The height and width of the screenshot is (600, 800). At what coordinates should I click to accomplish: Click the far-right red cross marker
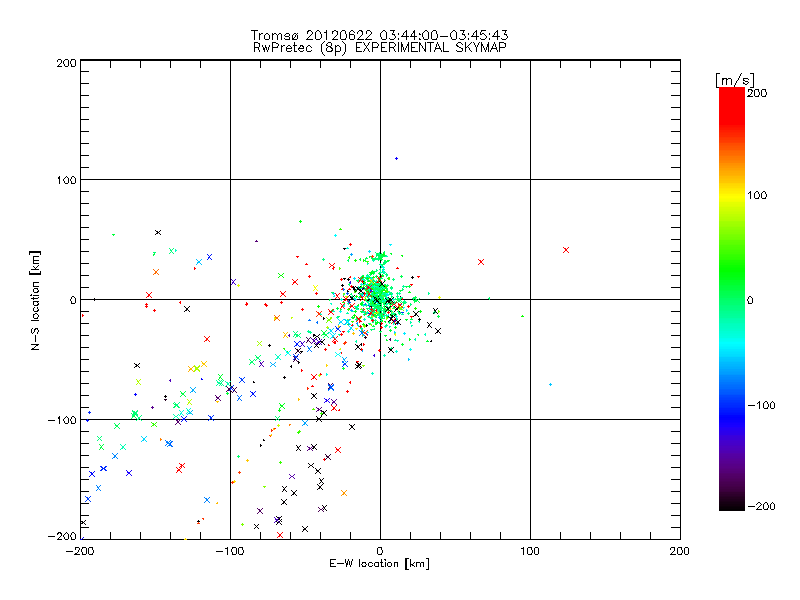[566, 250]
